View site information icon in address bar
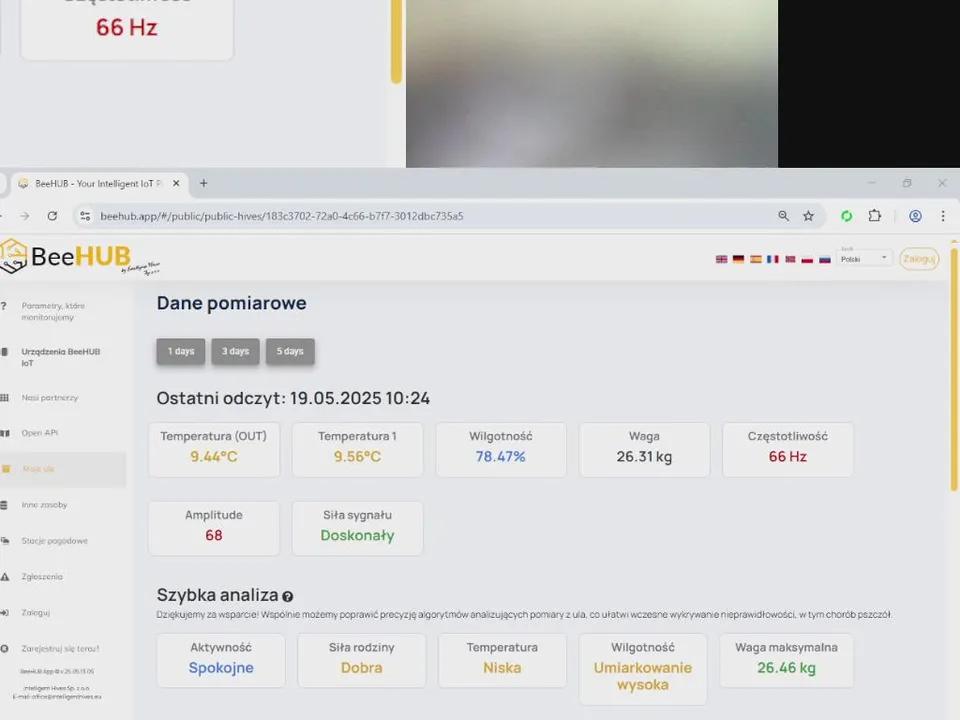 (85, 216)
